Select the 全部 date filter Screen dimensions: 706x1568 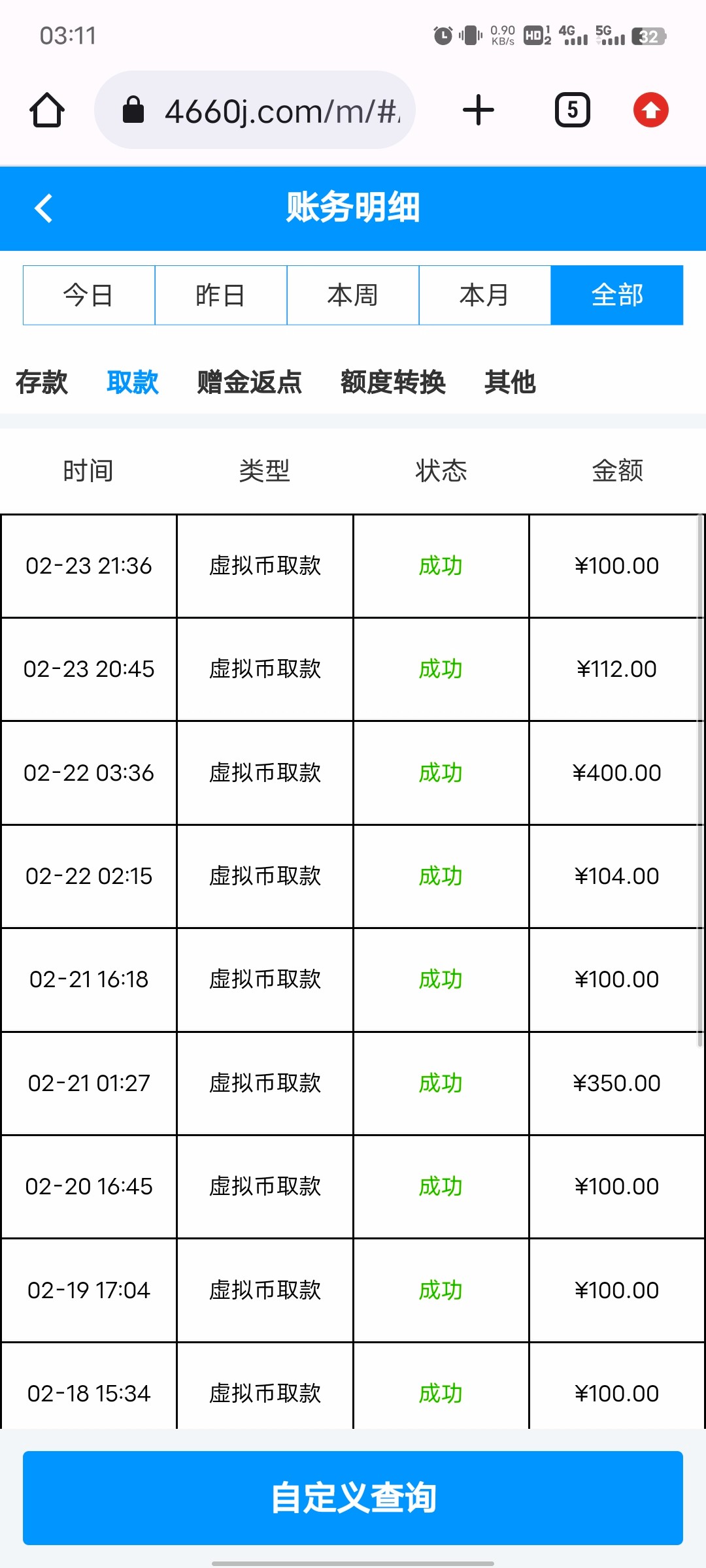[x=617, y=295]
